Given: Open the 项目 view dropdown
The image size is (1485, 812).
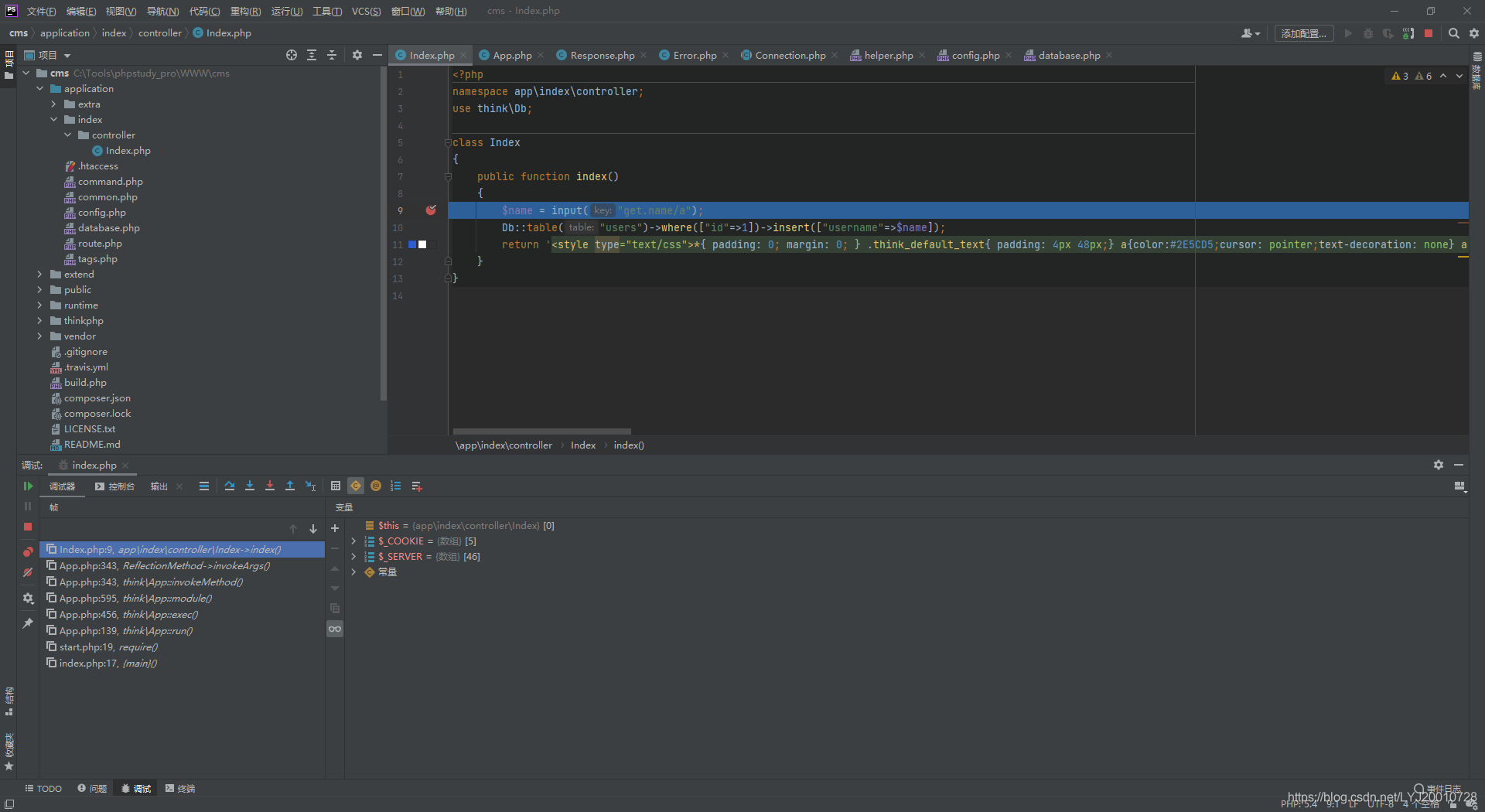Looking at the screenshot, I should click(x=48, y=56).
